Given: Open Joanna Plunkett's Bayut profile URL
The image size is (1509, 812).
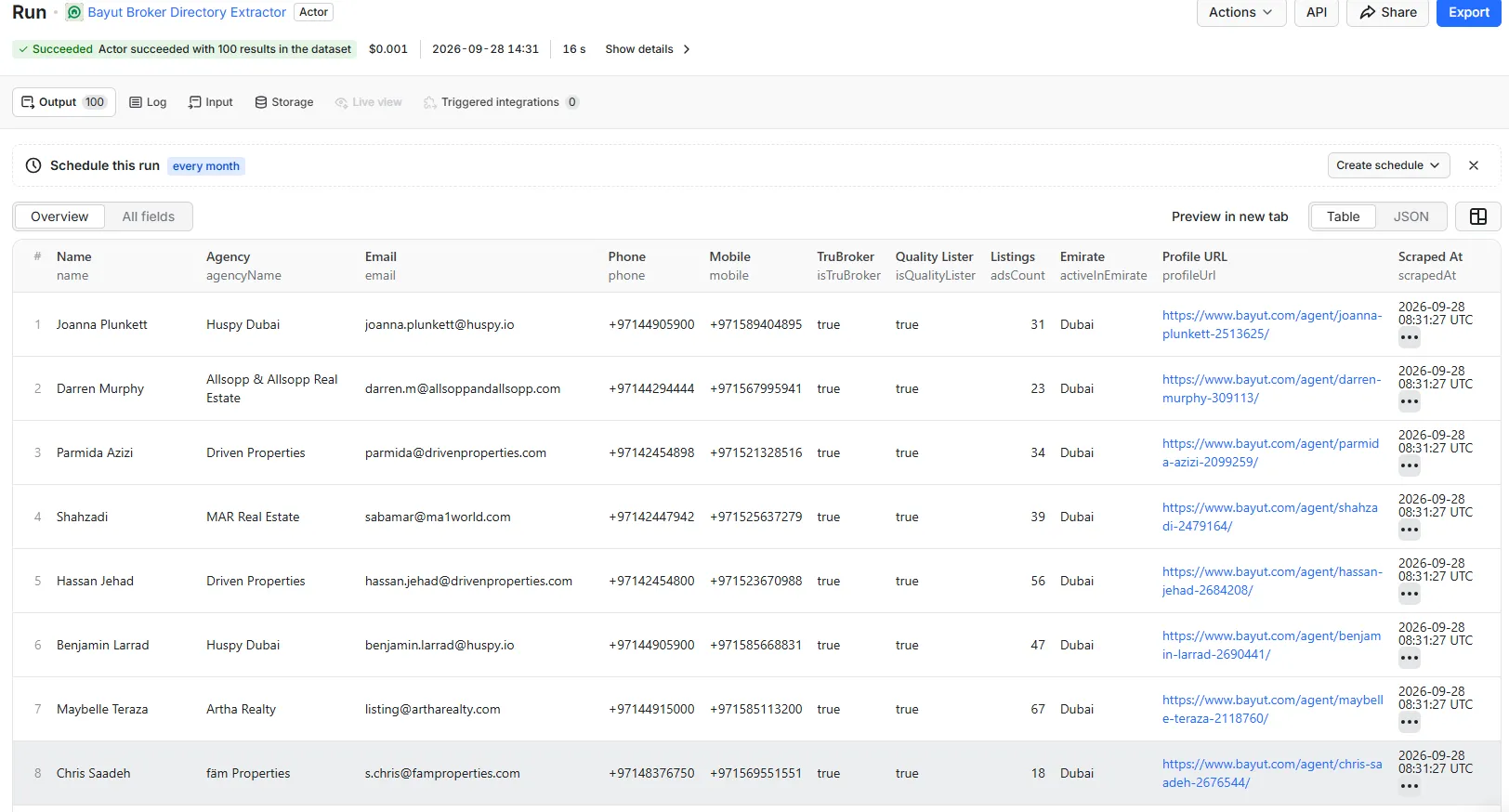Looking at the screenshot, I should click(x=1272, y=324).
